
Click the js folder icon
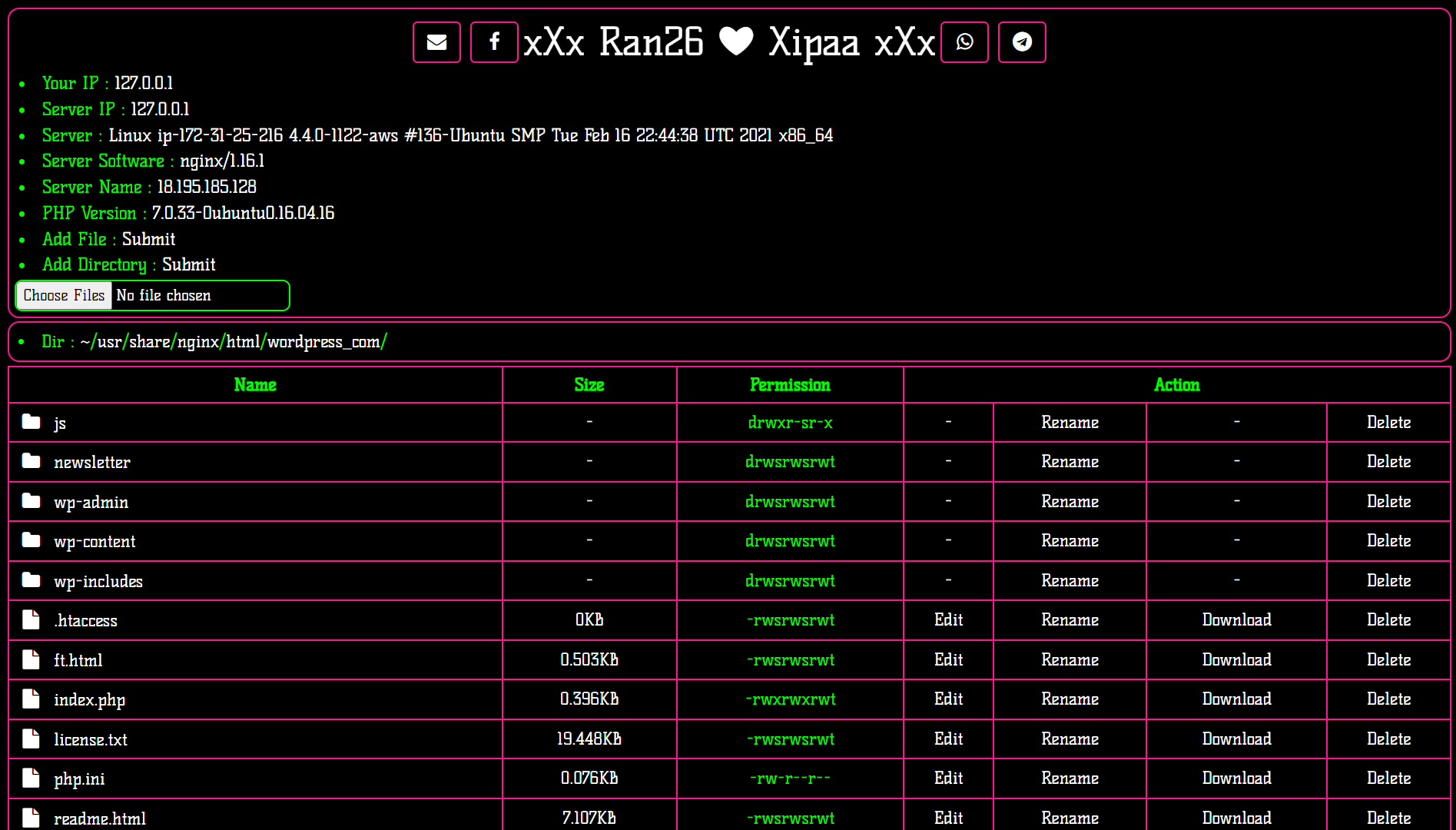pos(32,421)
